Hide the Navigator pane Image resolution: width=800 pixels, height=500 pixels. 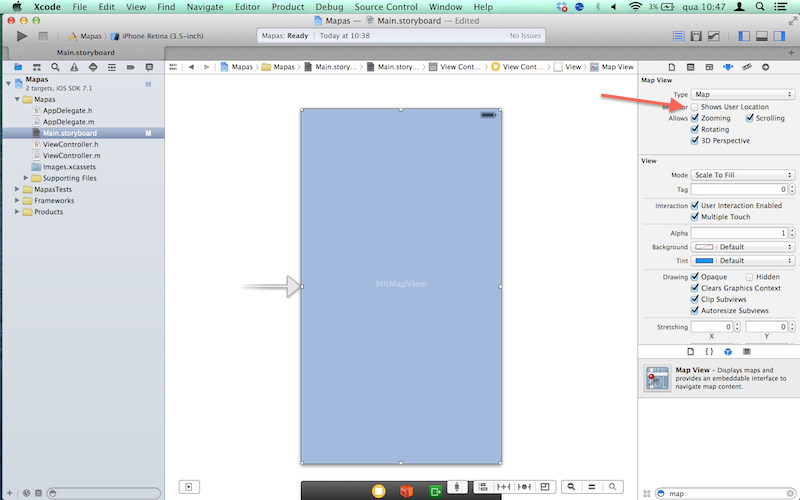744,36
